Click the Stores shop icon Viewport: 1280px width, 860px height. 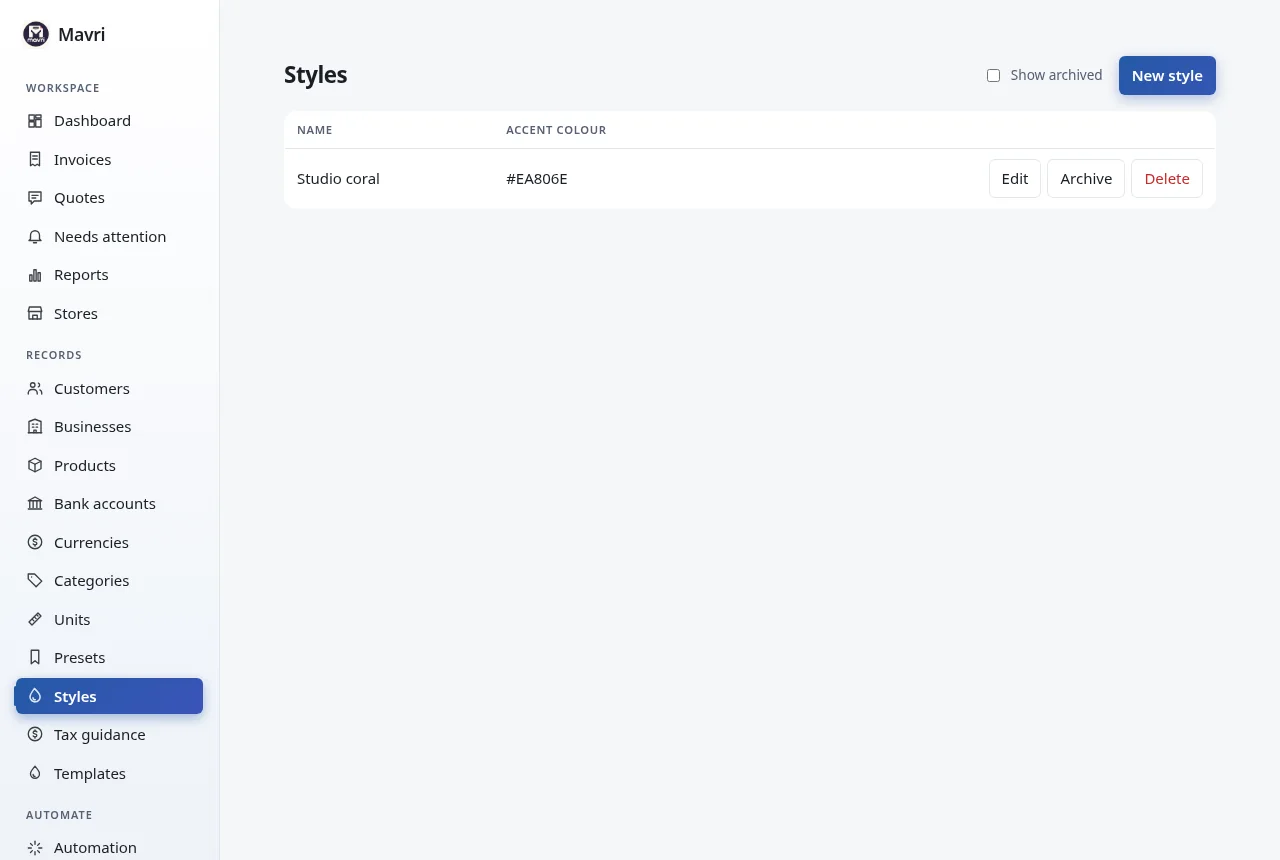tap(35, 314)
